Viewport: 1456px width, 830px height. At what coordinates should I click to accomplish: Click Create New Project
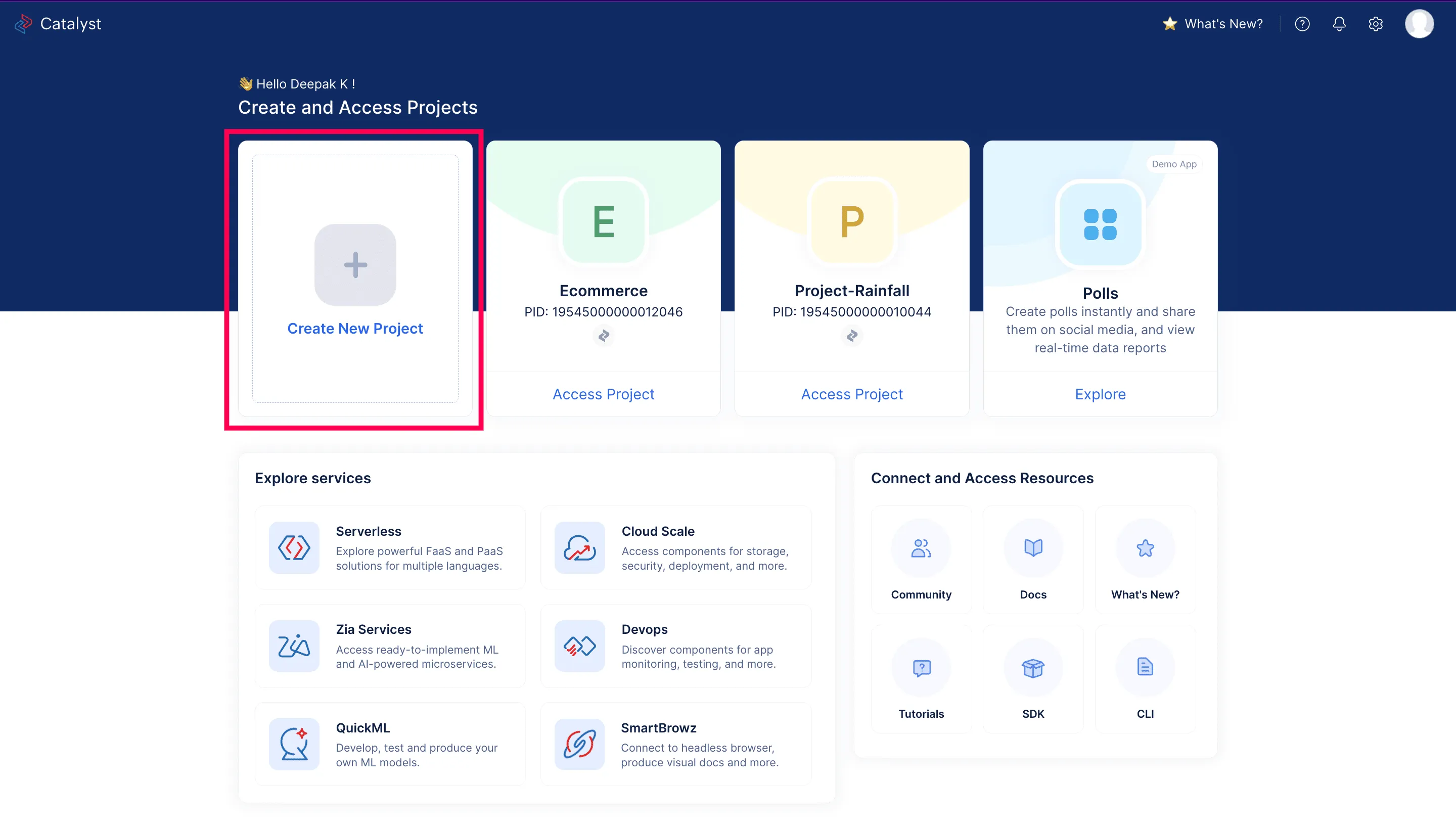pyautogui.click(x=354, y=328)
